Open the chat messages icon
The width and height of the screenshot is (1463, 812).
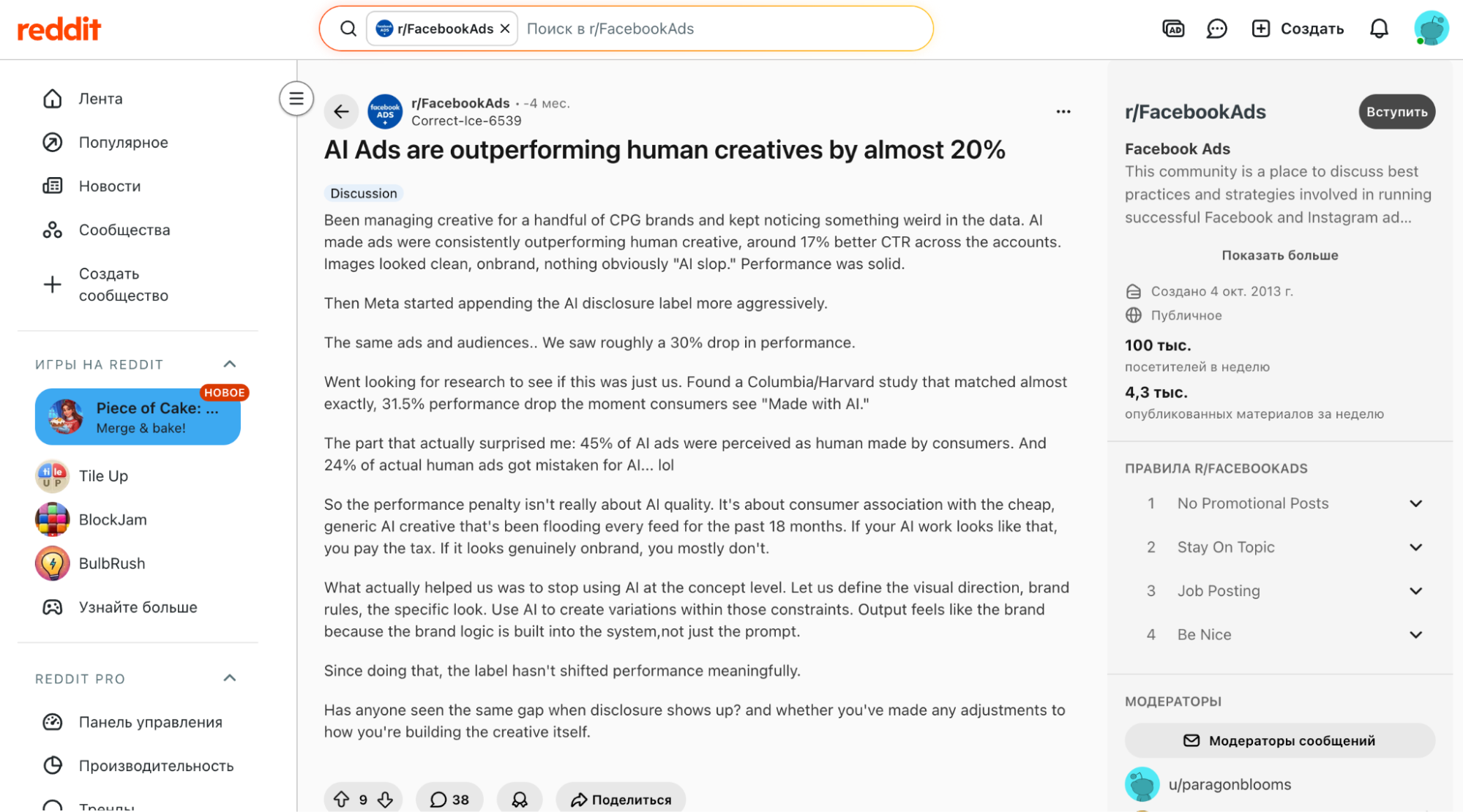[1216, 29]
